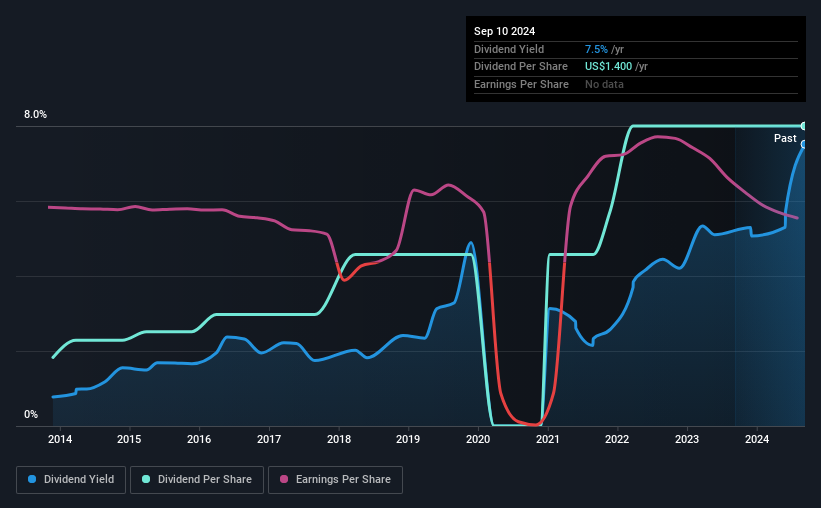Click the No data earnings value
The height and width of the screenshot is (508, 821).
pyautogui.click(x=604, y=84)
